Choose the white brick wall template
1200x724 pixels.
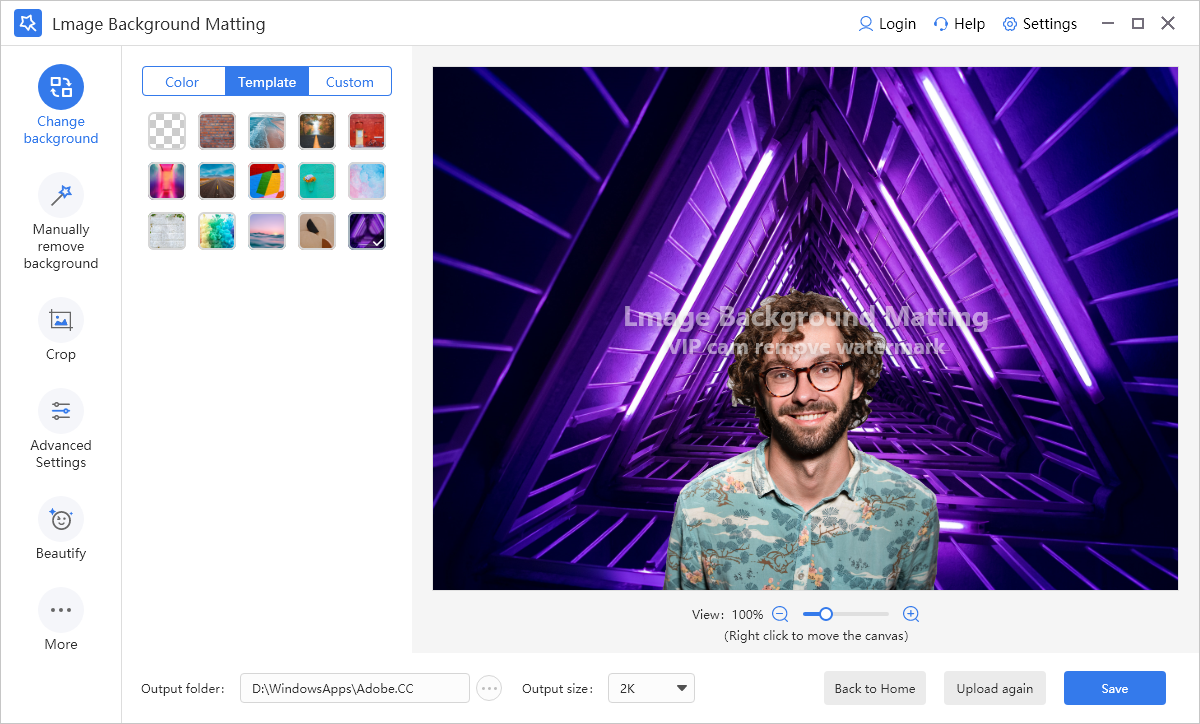pos(167,231)
